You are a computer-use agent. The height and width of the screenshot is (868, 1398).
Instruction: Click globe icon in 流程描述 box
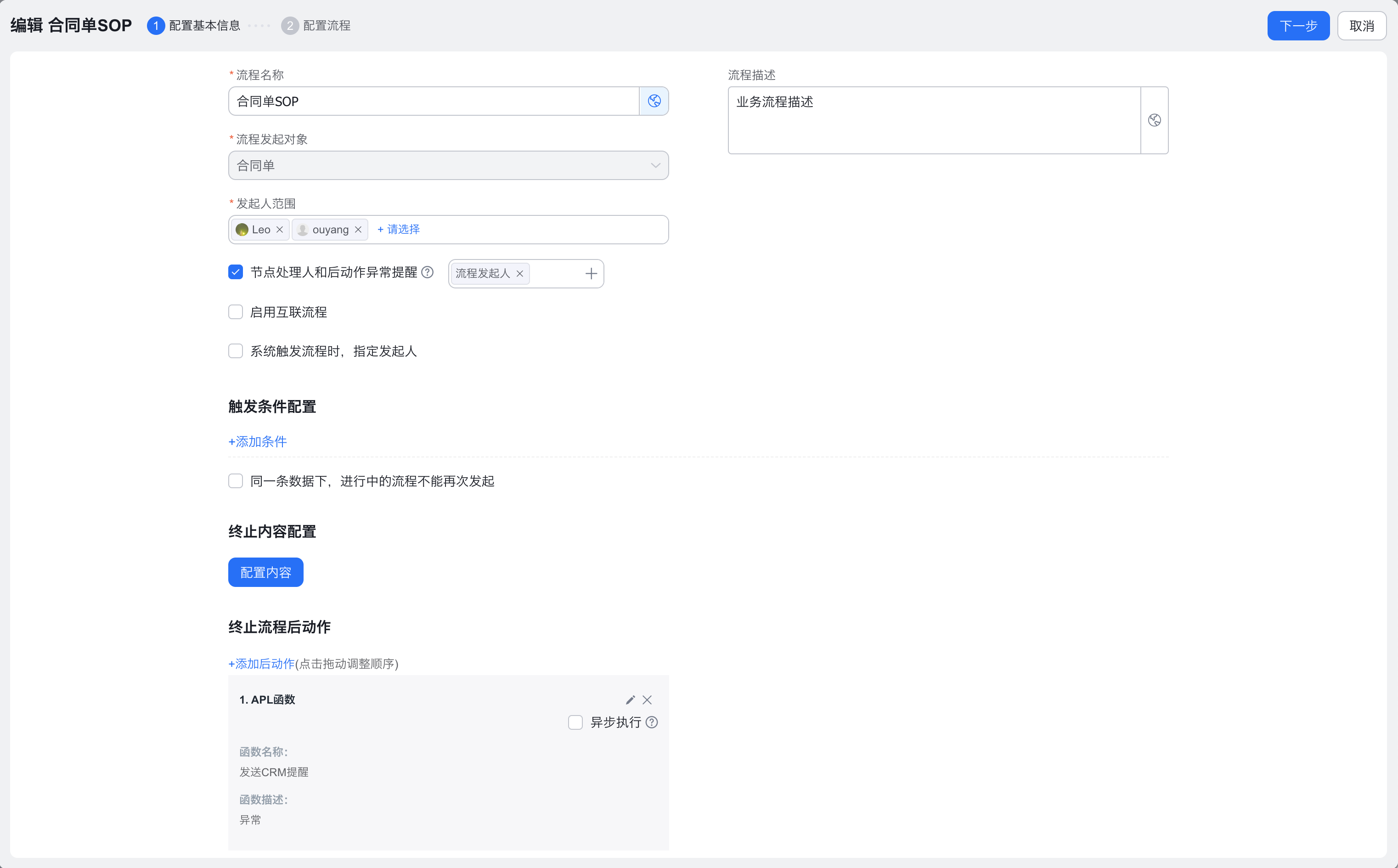coord(1154,120)
